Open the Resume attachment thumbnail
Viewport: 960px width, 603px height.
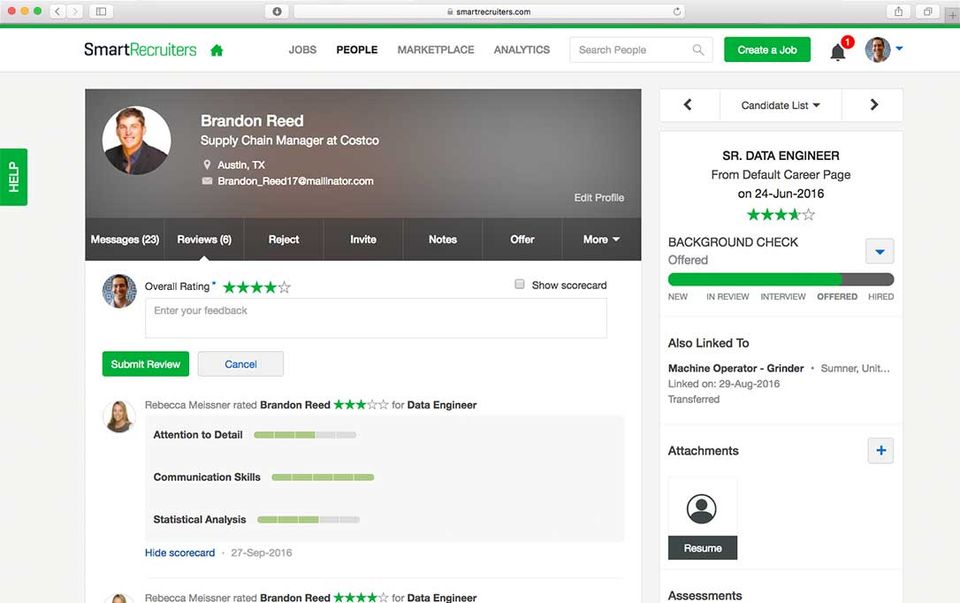tap(702, 519)
